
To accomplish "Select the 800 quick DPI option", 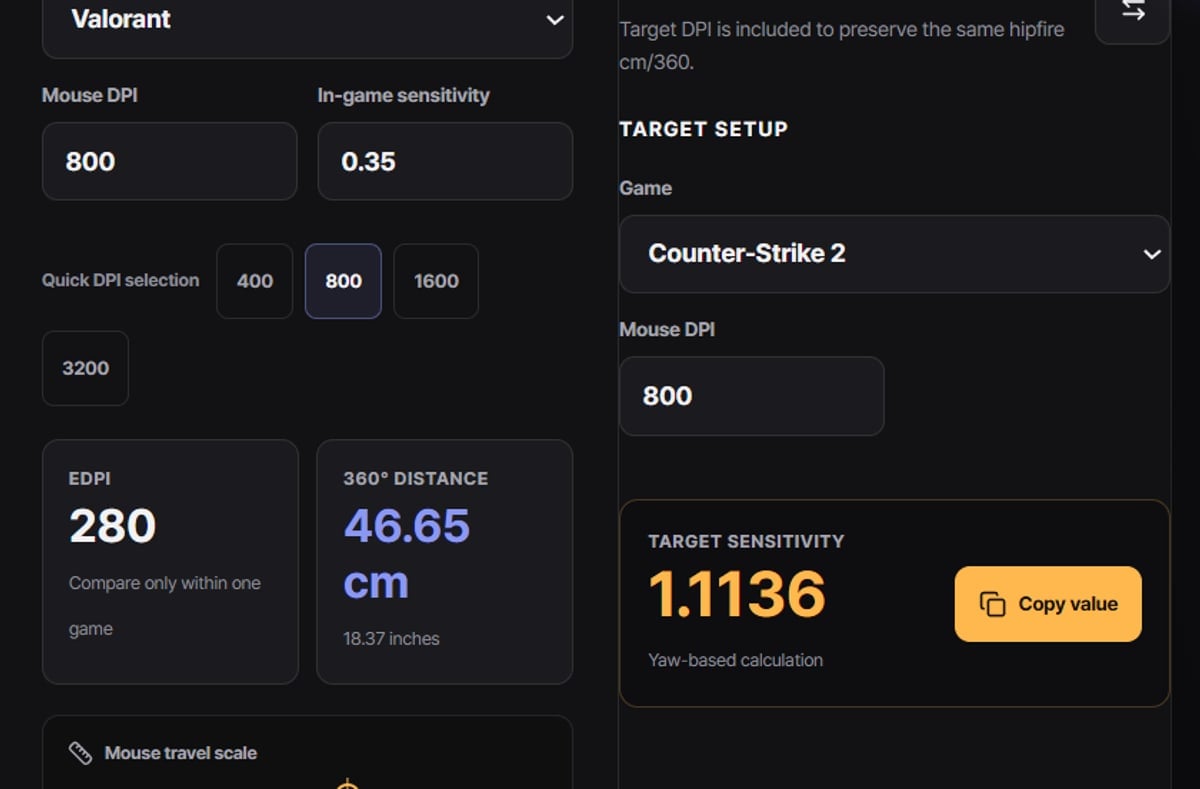I will point(343,281).
